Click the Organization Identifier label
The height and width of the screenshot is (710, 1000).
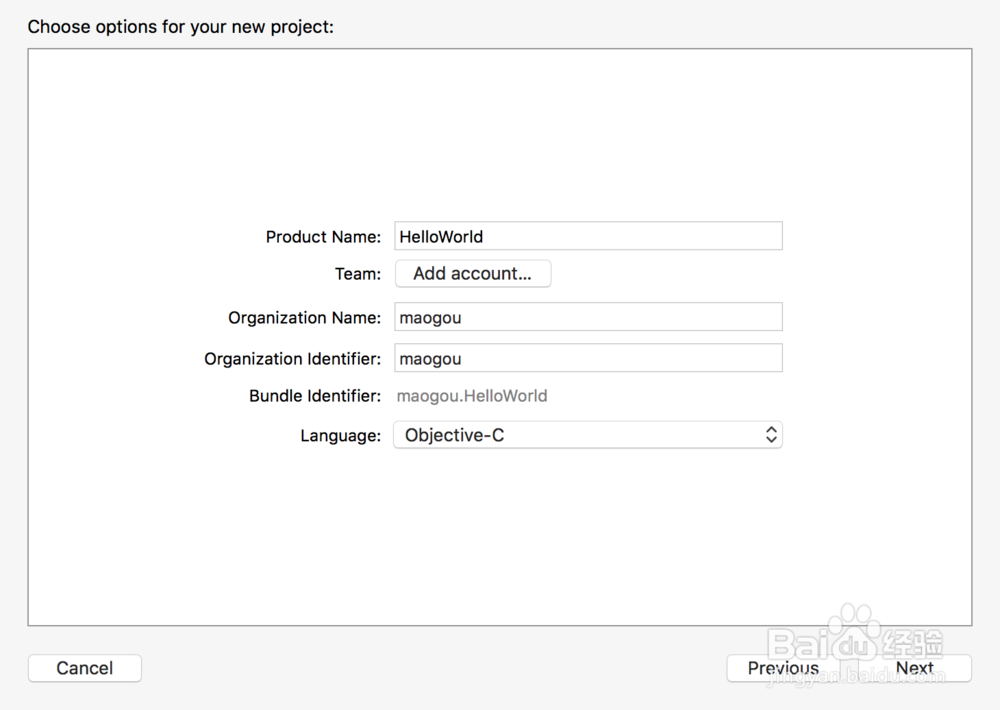click(292, 358)
